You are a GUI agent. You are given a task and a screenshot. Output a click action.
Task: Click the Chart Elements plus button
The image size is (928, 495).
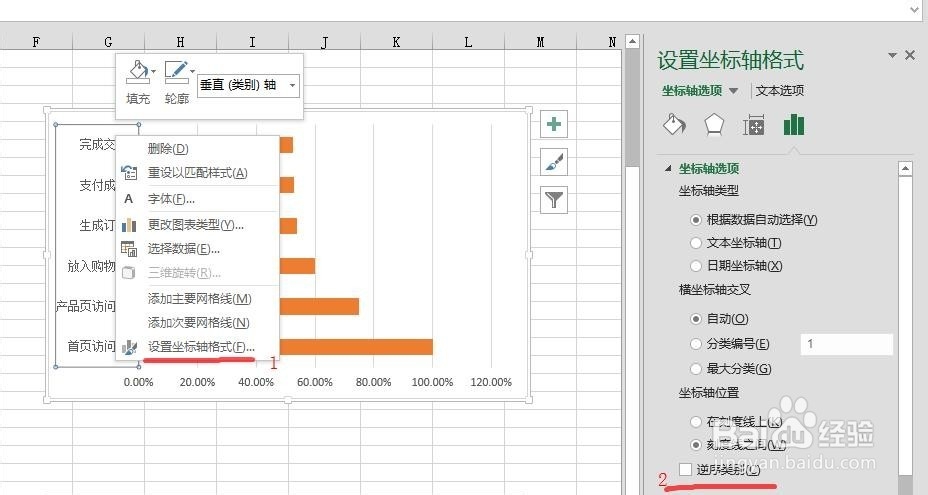tap(554, 124)
